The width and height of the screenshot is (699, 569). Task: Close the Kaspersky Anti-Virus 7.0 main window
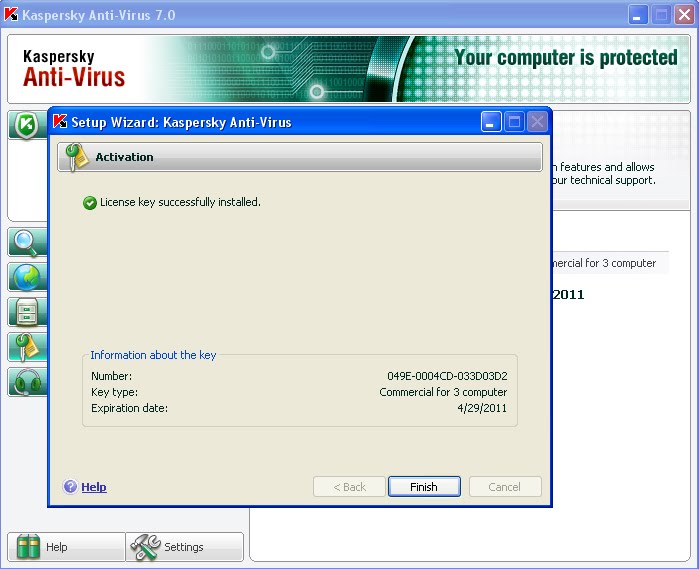684,15
